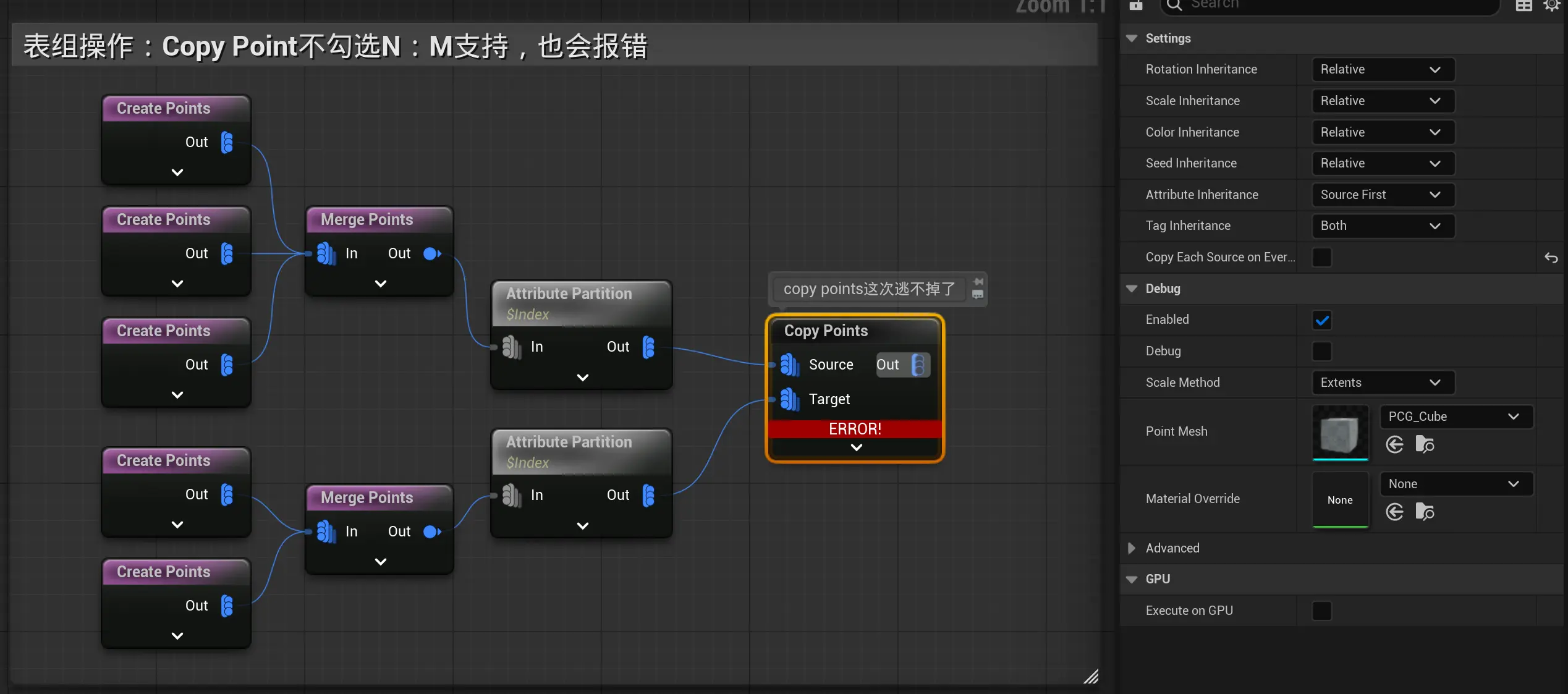The width and height of the screenshot is (1568, 694).
Task: Click PCG_Cube mesh thumbnail
Action: click(1339, 433)
